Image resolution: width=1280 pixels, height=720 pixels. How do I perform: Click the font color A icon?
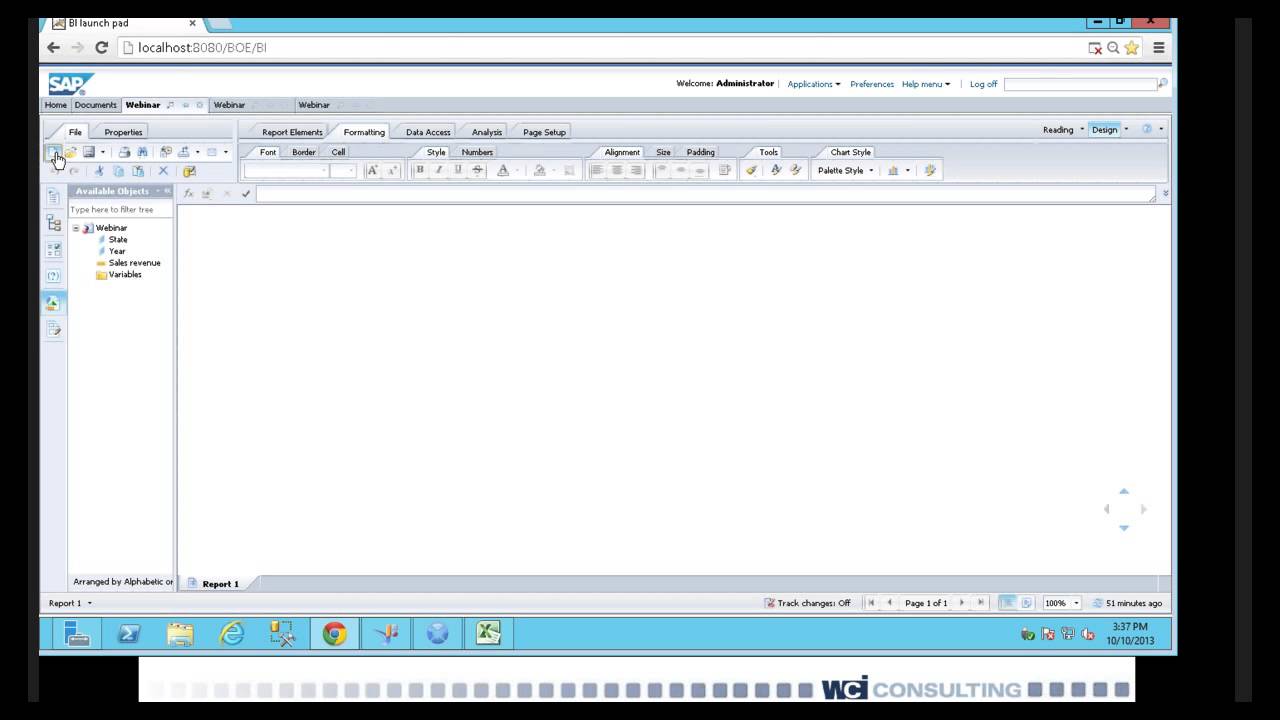(503, 170)
